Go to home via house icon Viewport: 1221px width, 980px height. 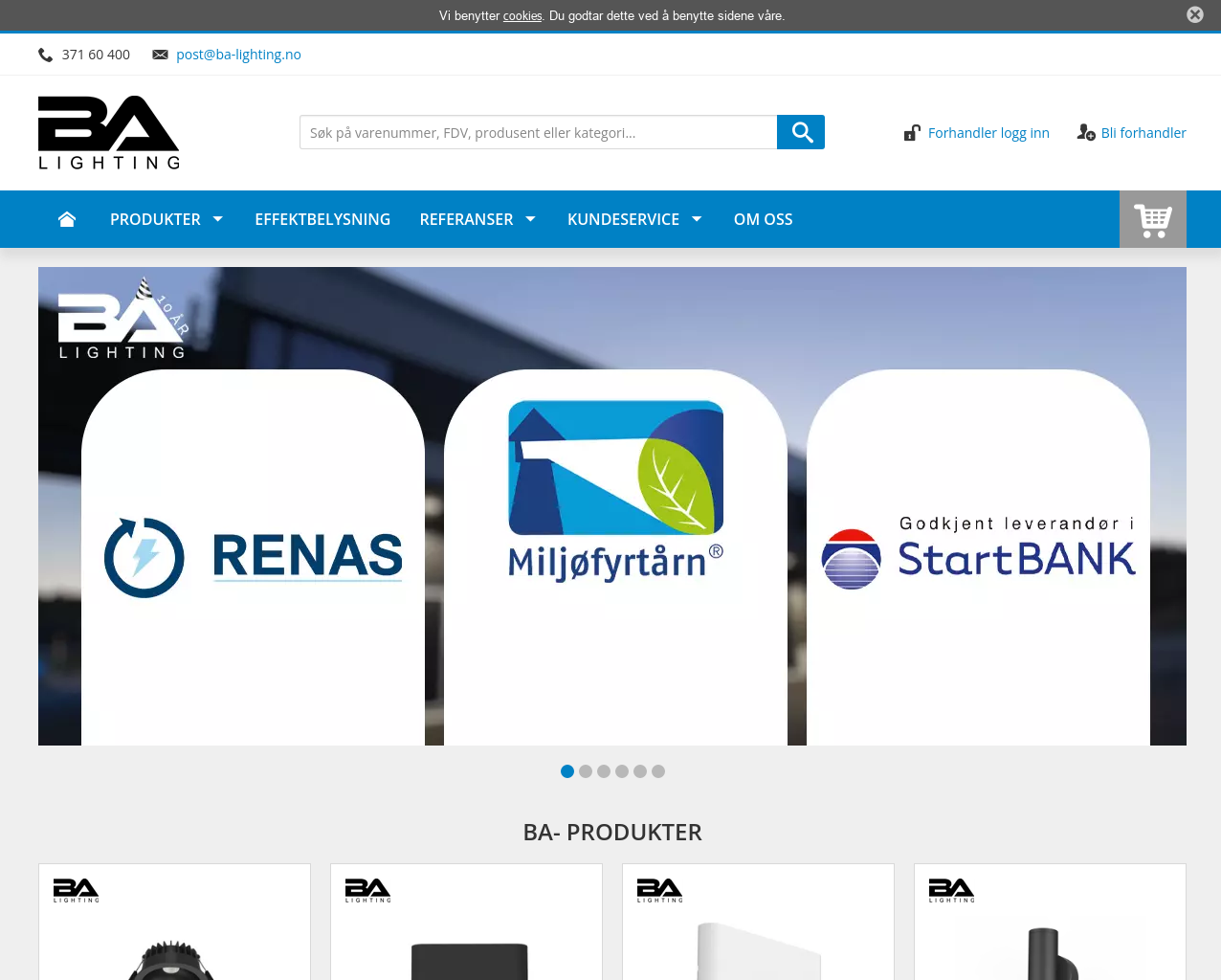point(67,219)
